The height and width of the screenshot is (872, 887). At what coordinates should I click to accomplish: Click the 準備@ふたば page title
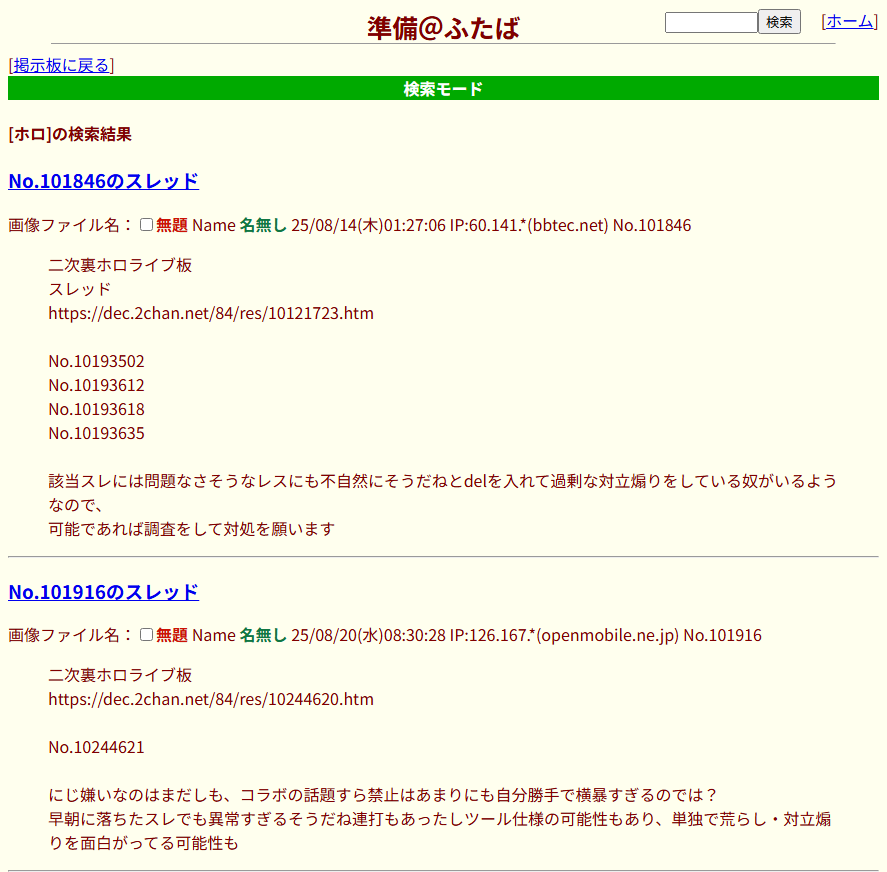tap(443, 27)
